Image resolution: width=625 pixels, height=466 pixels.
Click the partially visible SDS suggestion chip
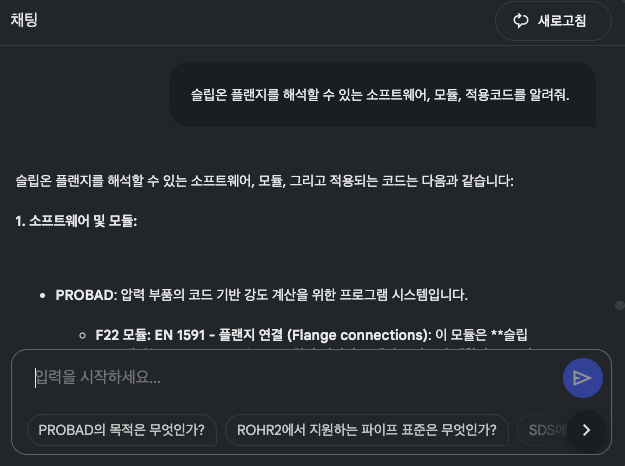545,430
